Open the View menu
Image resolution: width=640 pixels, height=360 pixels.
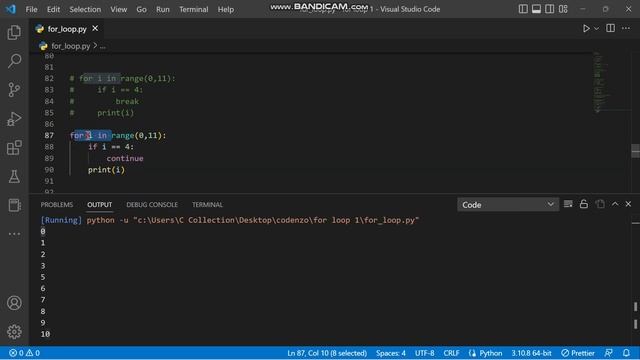pos(118,9)
